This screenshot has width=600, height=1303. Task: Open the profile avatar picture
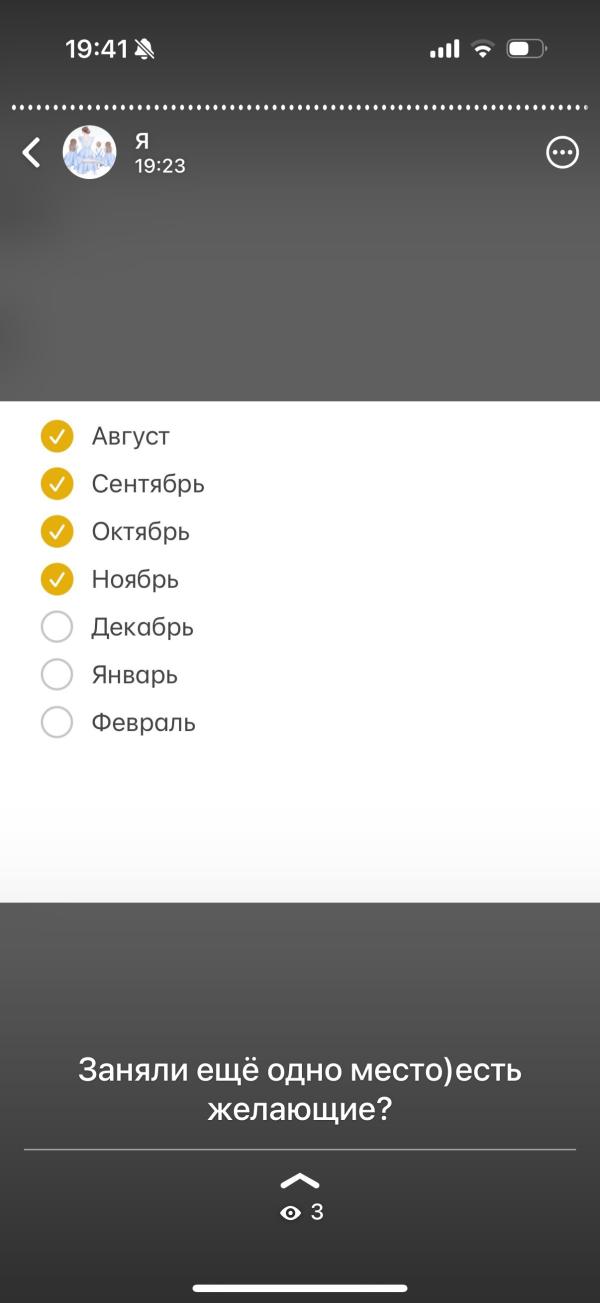pos(90,152)
